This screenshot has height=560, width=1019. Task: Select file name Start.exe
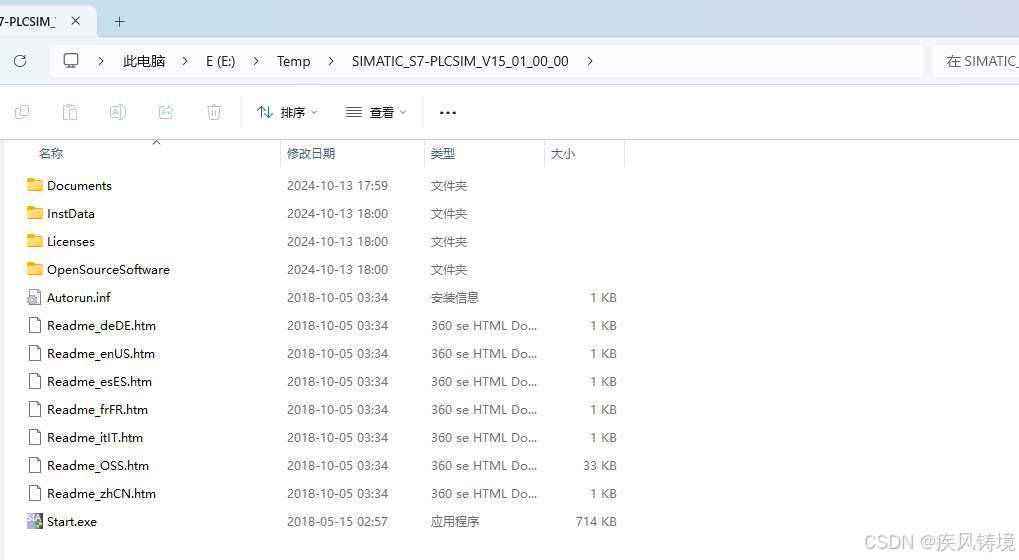pos(71,521)
